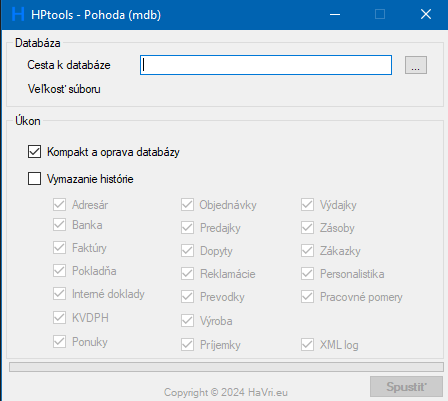Toggle the Objednávky checkbox

click(x=187, y=205)
